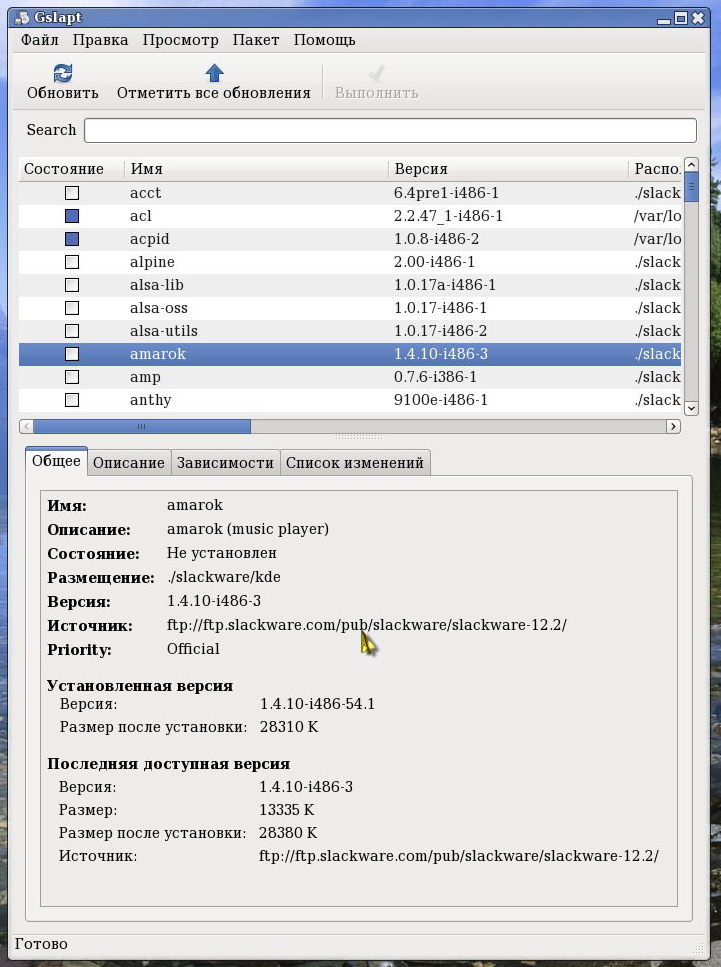721x967 pixels.
Task: Click the Обновить refresh icon
Action: tap(62, 73)
